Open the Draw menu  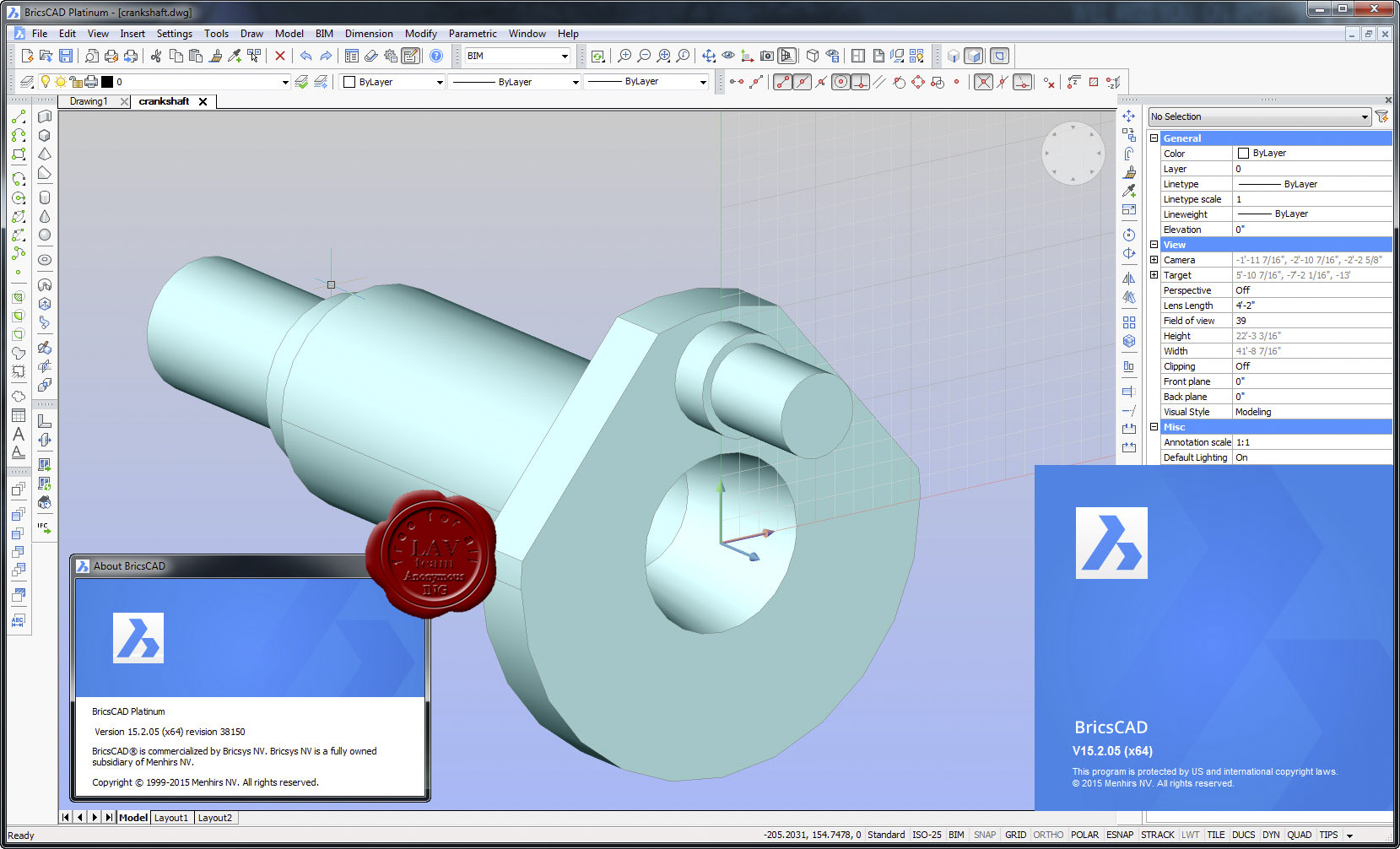[x=251, y=34]
